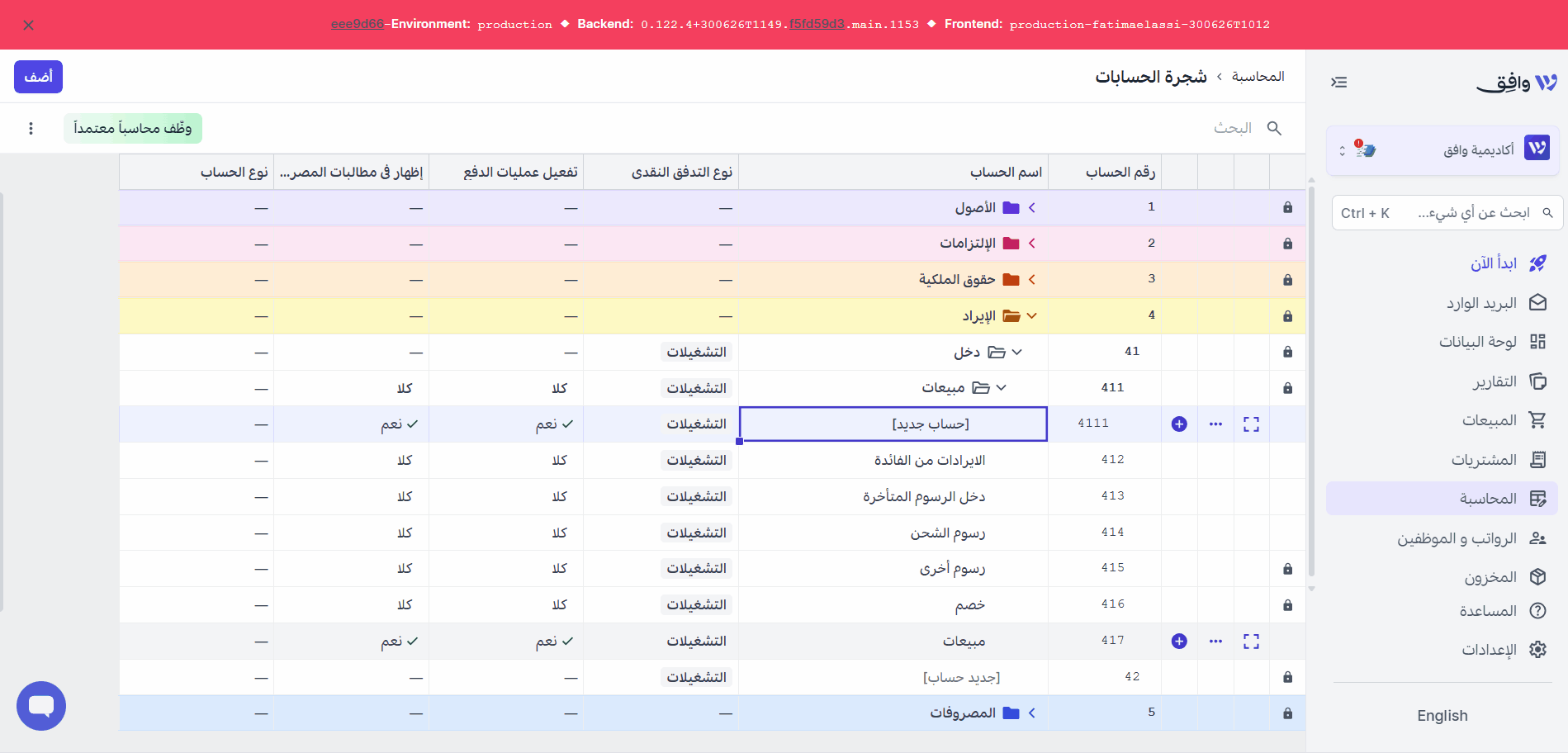Image resolution: width=1568 pixels, height=753 pixels.
Task: Edit the [حساب جديد] account name cell
Action: click(x=893, y=424)
